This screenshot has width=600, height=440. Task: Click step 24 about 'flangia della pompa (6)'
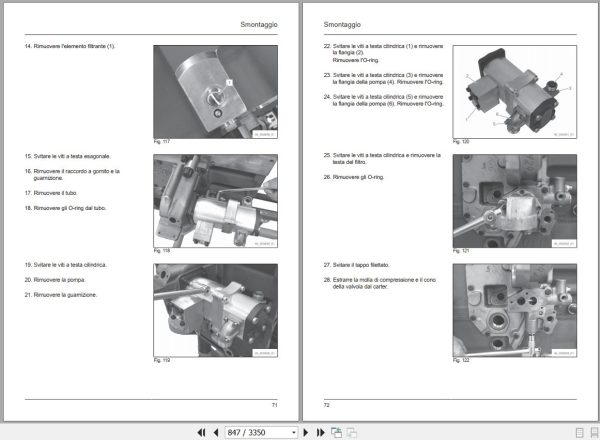pos(383,100)
